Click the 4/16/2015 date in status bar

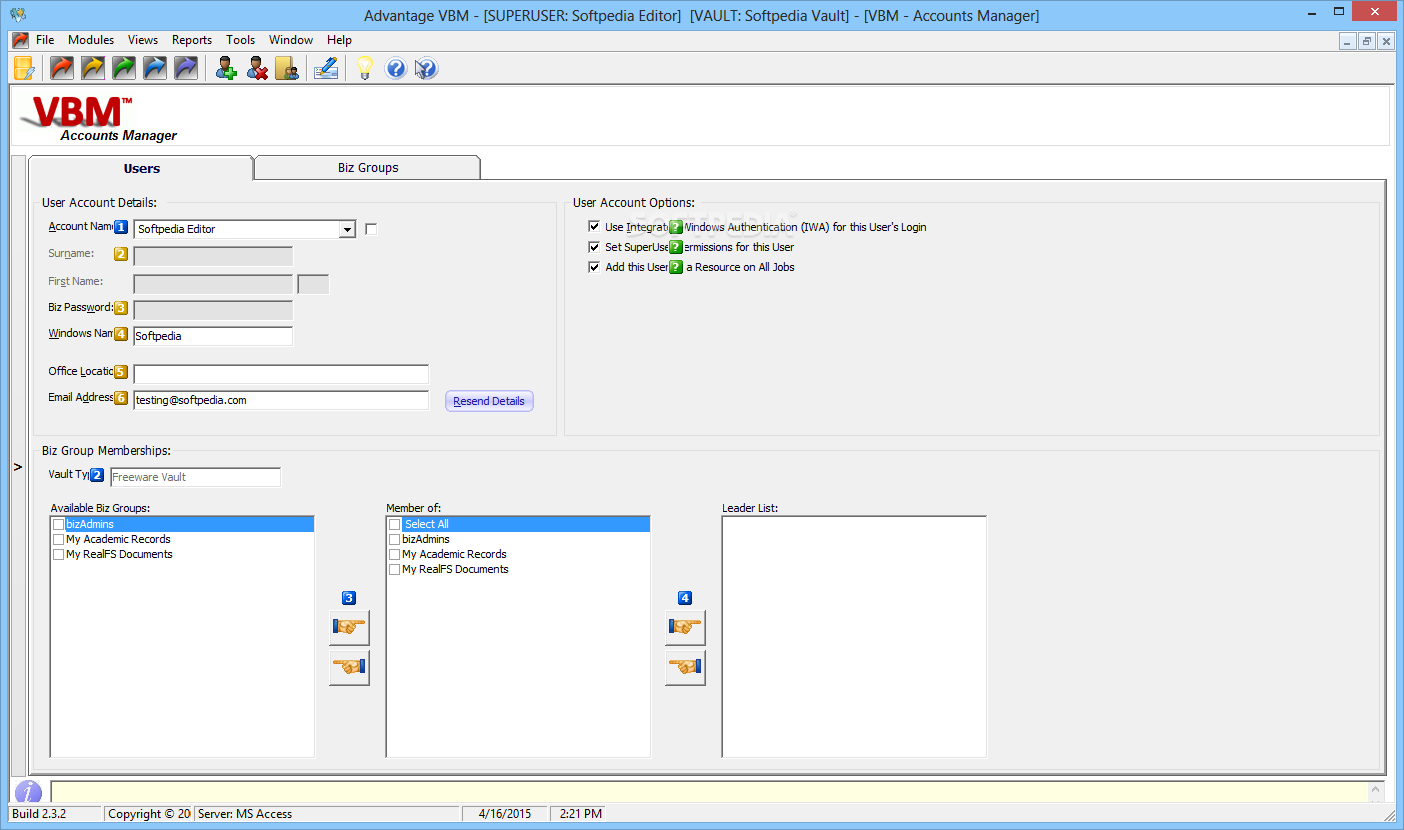point(506,814)
